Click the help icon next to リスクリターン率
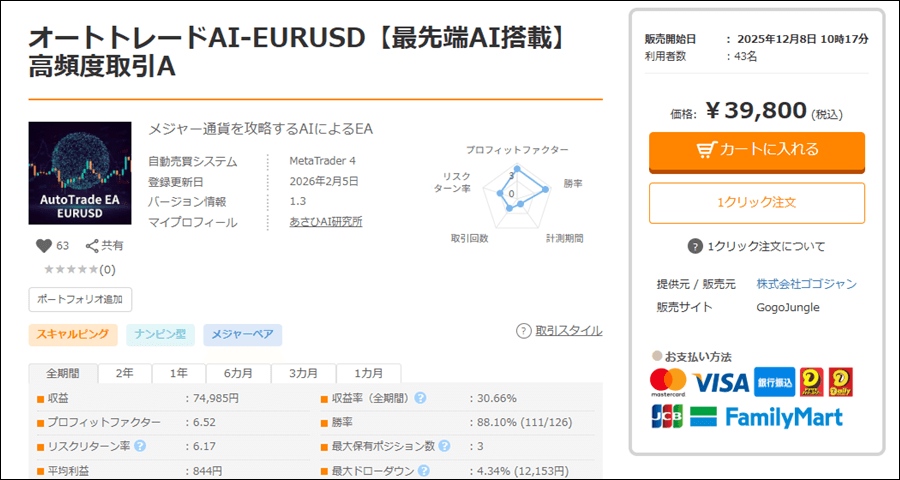 [140, 446]
